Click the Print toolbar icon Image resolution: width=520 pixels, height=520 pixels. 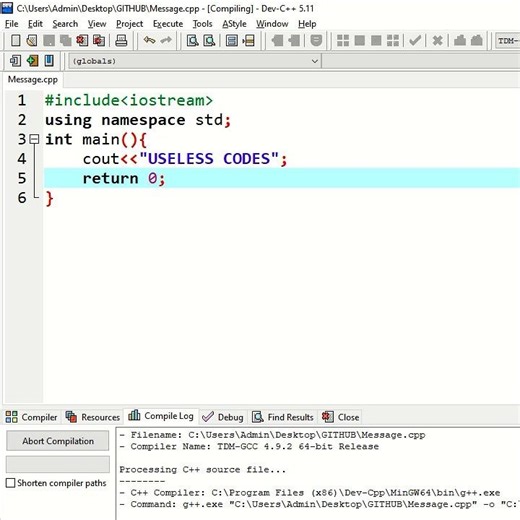121,41
